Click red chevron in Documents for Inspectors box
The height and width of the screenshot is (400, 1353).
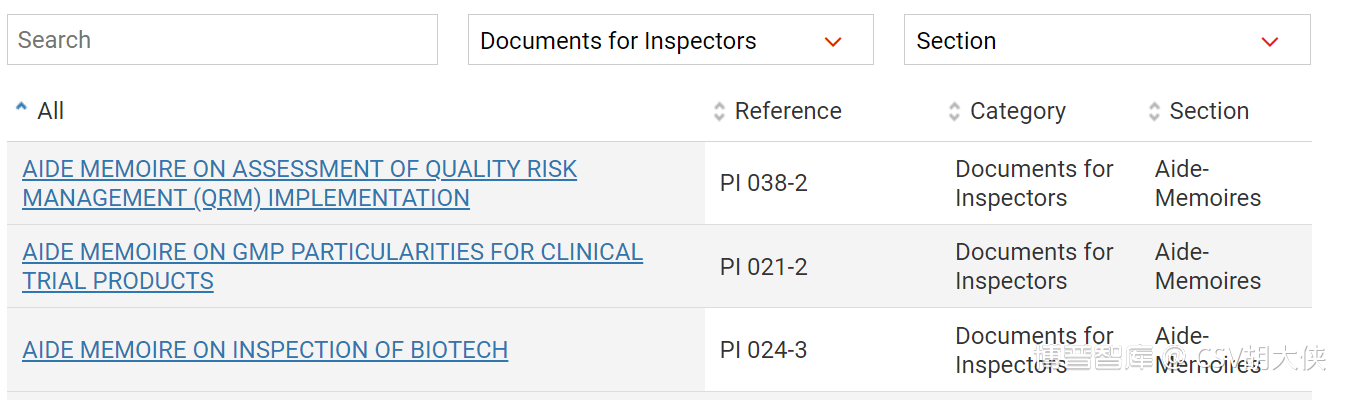pos(833,42)
